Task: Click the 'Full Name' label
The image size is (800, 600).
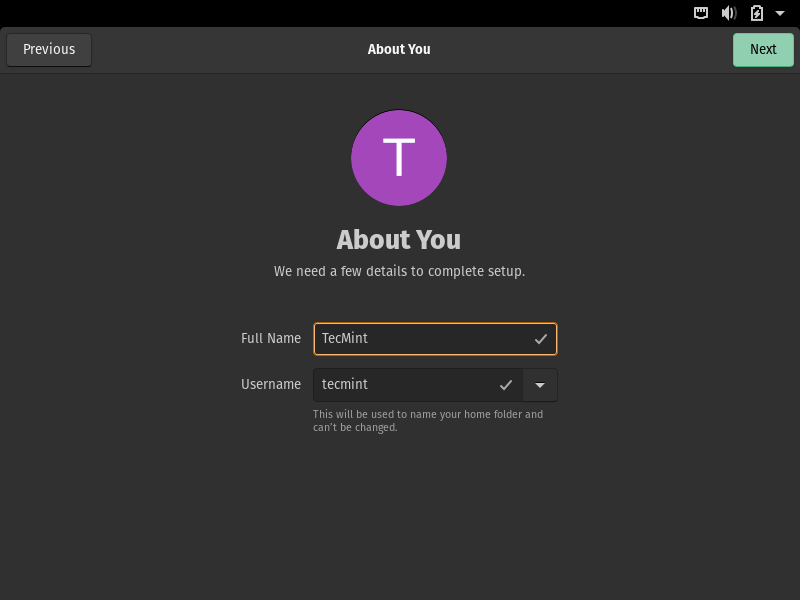Action: tap(271, 338)
